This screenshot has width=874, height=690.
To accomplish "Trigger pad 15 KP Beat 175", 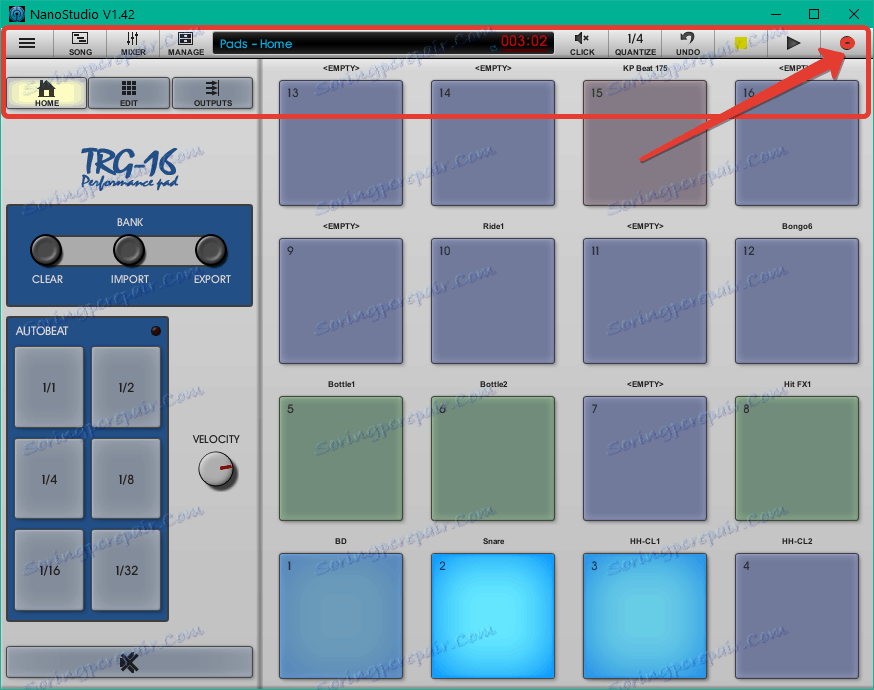I will click(x=645, y=143).
